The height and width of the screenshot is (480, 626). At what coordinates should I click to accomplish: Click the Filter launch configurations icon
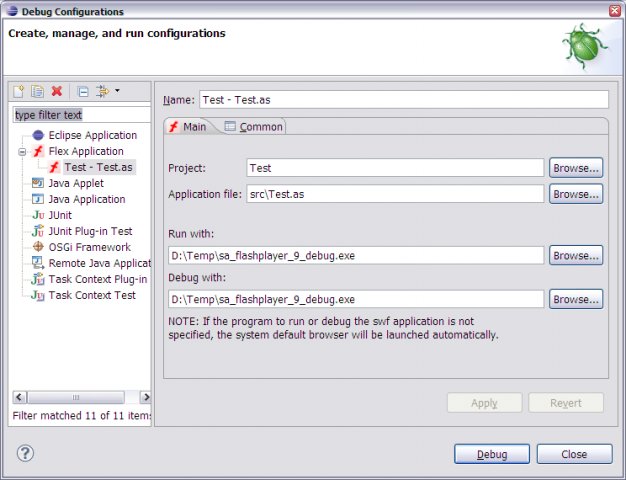102,91
